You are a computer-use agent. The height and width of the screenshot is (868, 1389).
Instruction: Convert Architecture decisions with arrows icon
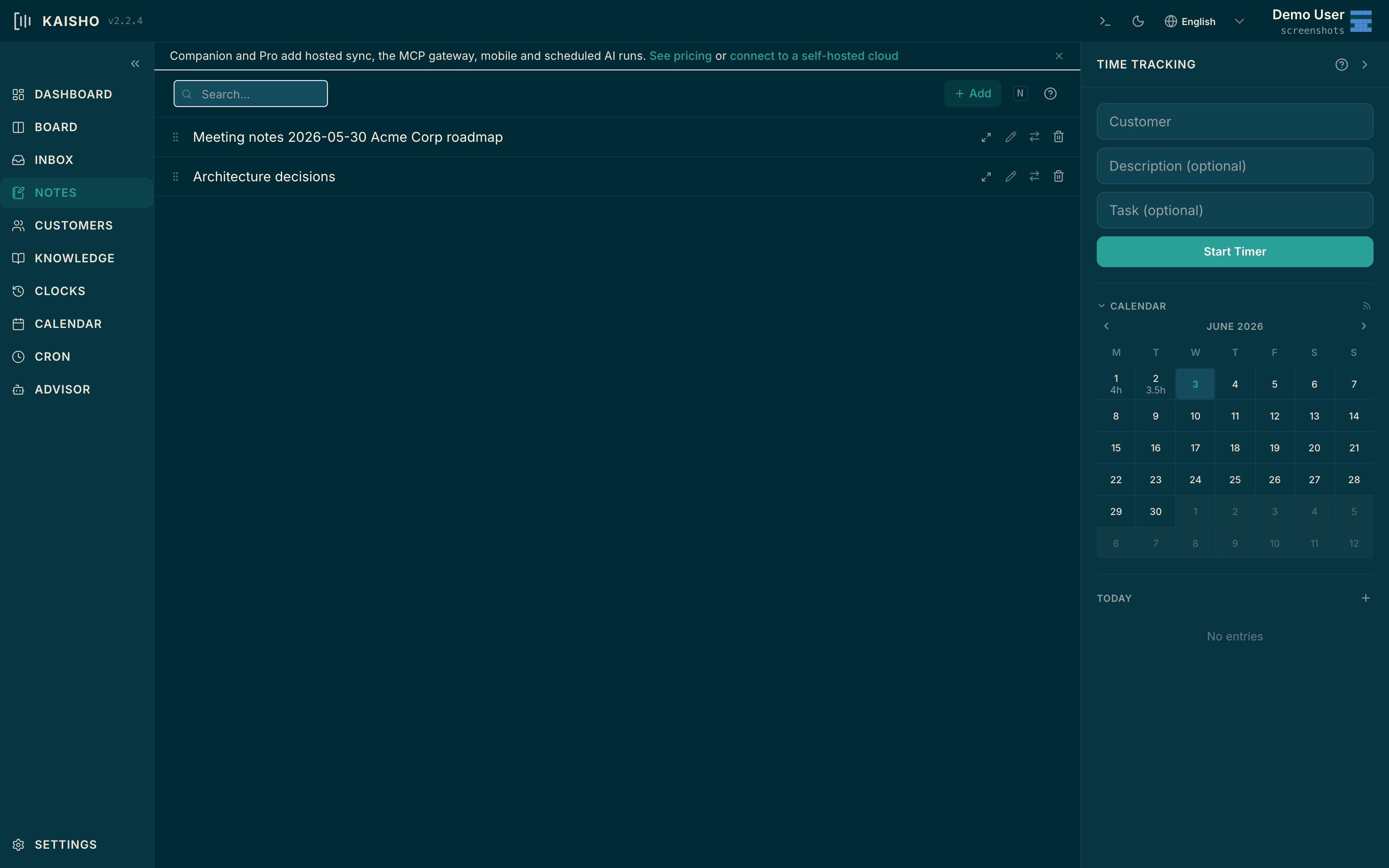click(1035, 176)
